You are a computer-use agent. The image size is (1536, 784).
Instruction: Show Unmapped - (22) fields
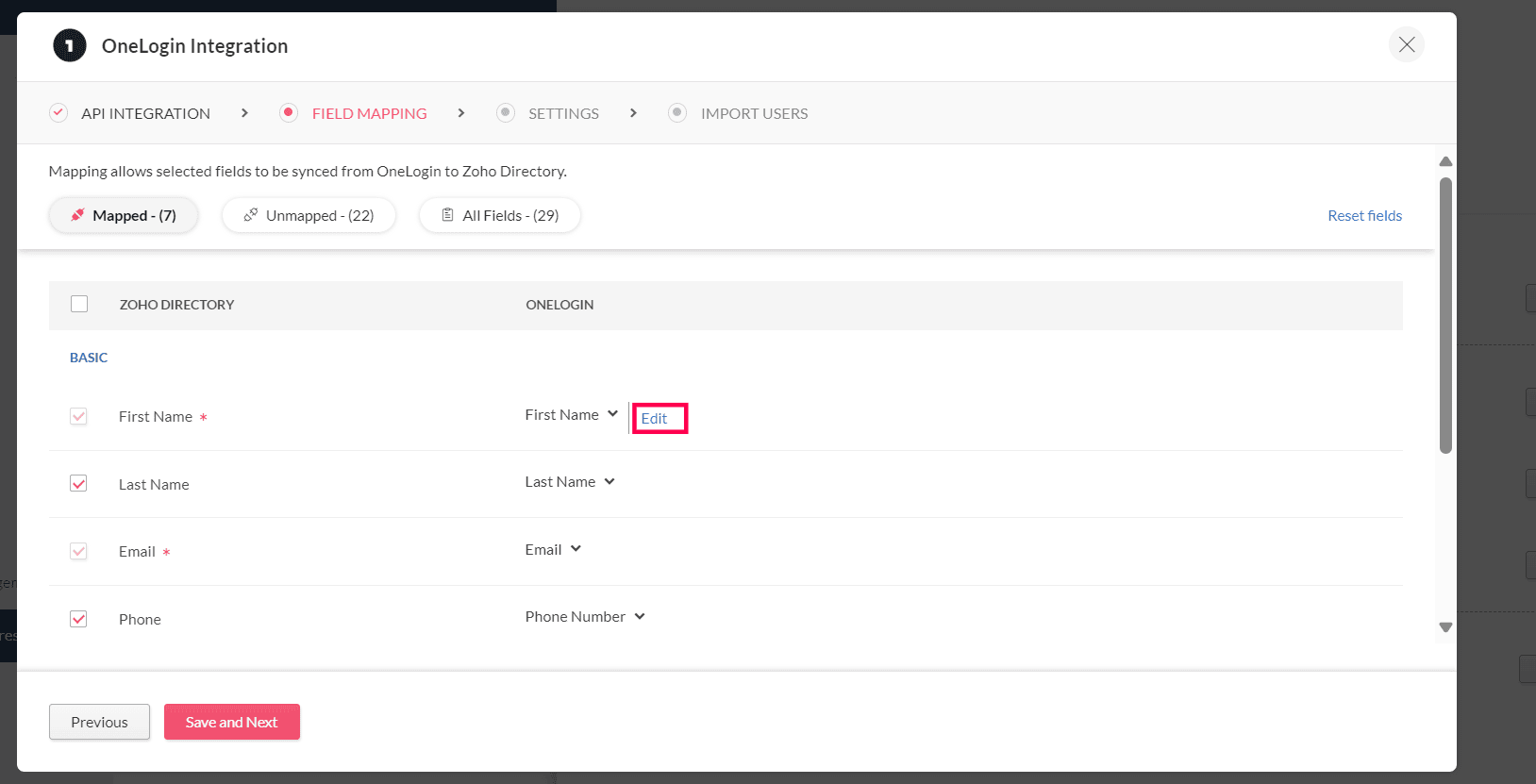[309, 215]
